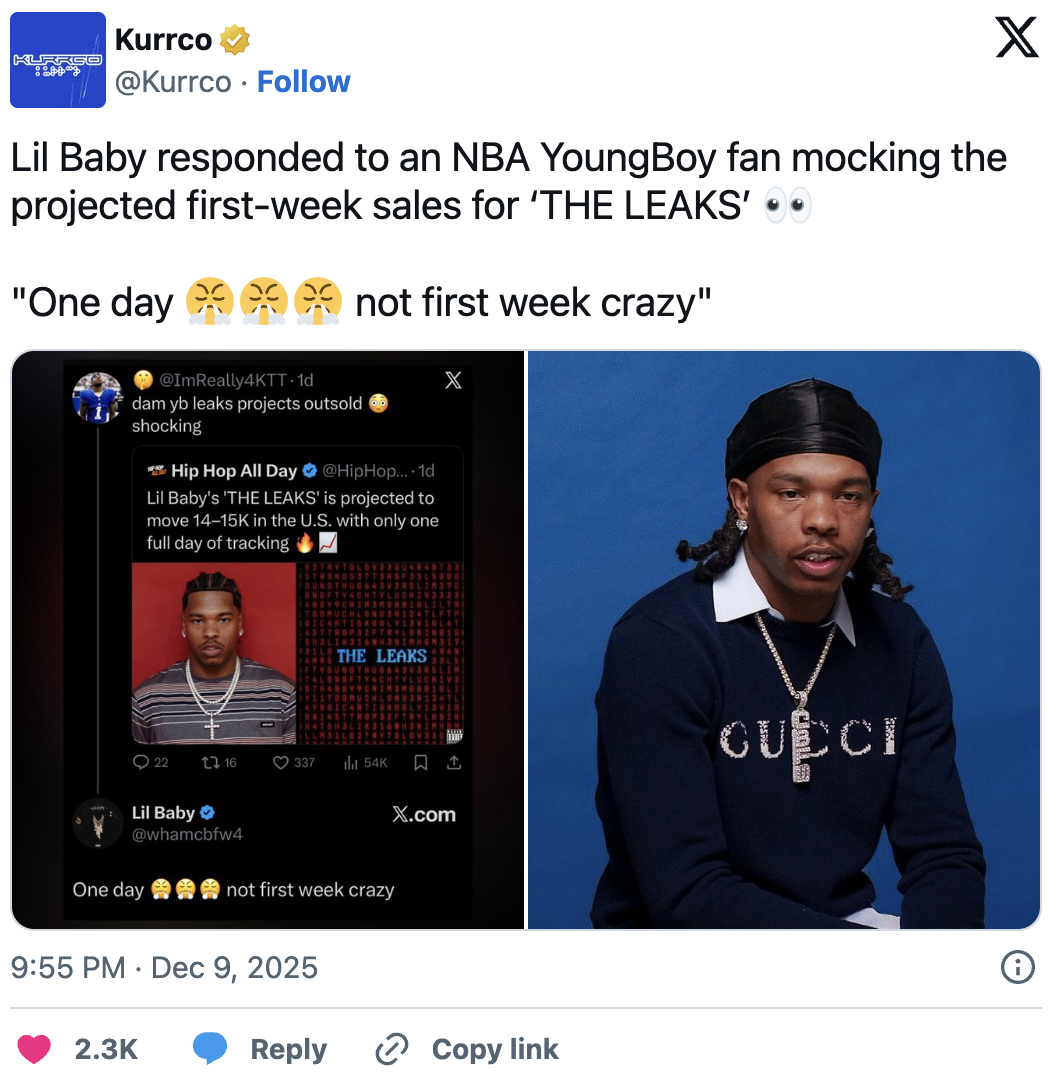Open the 9:55 PM Dec 9, 2025 timestamp
This screenshot has height=1086, width=1060.
[x=164, y=968]
